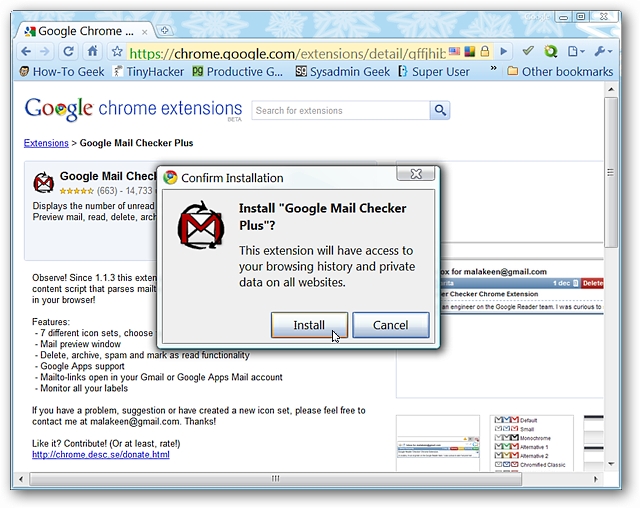
Task: Click the Search for extensions field
Action: pyautogui.click(x=341, y=110)
